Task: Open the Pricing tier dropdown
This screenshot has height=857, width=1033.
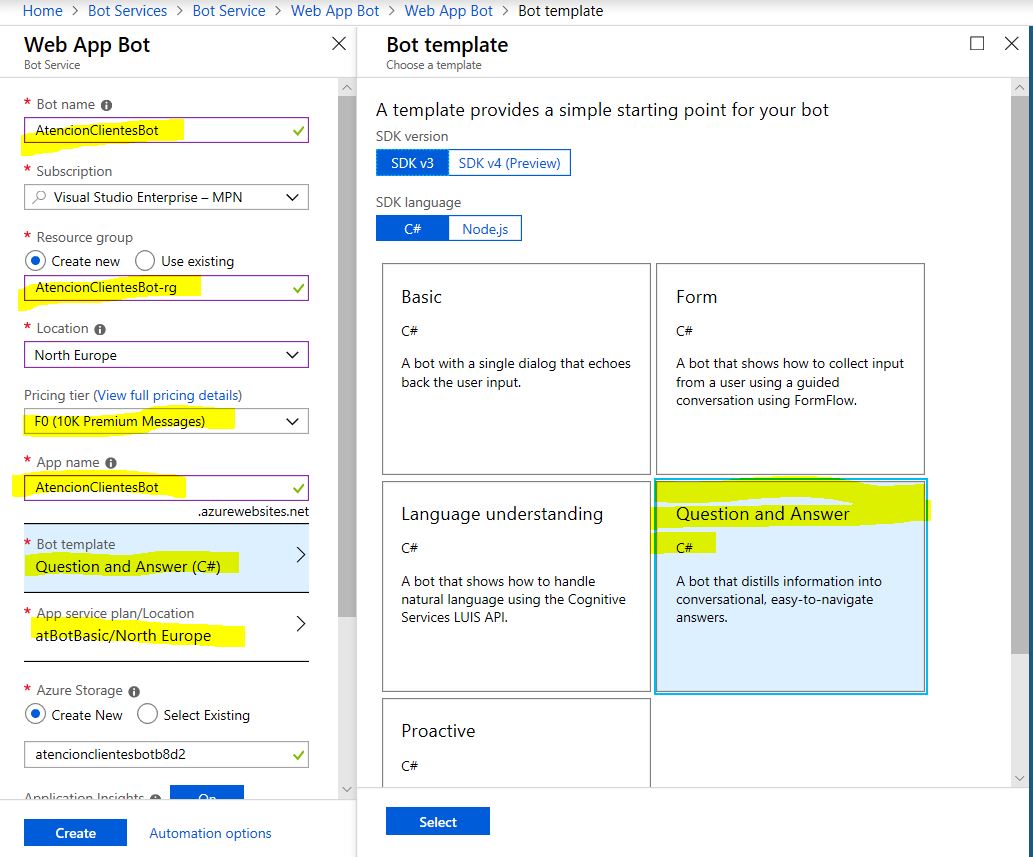Action: tap(166, 422)
